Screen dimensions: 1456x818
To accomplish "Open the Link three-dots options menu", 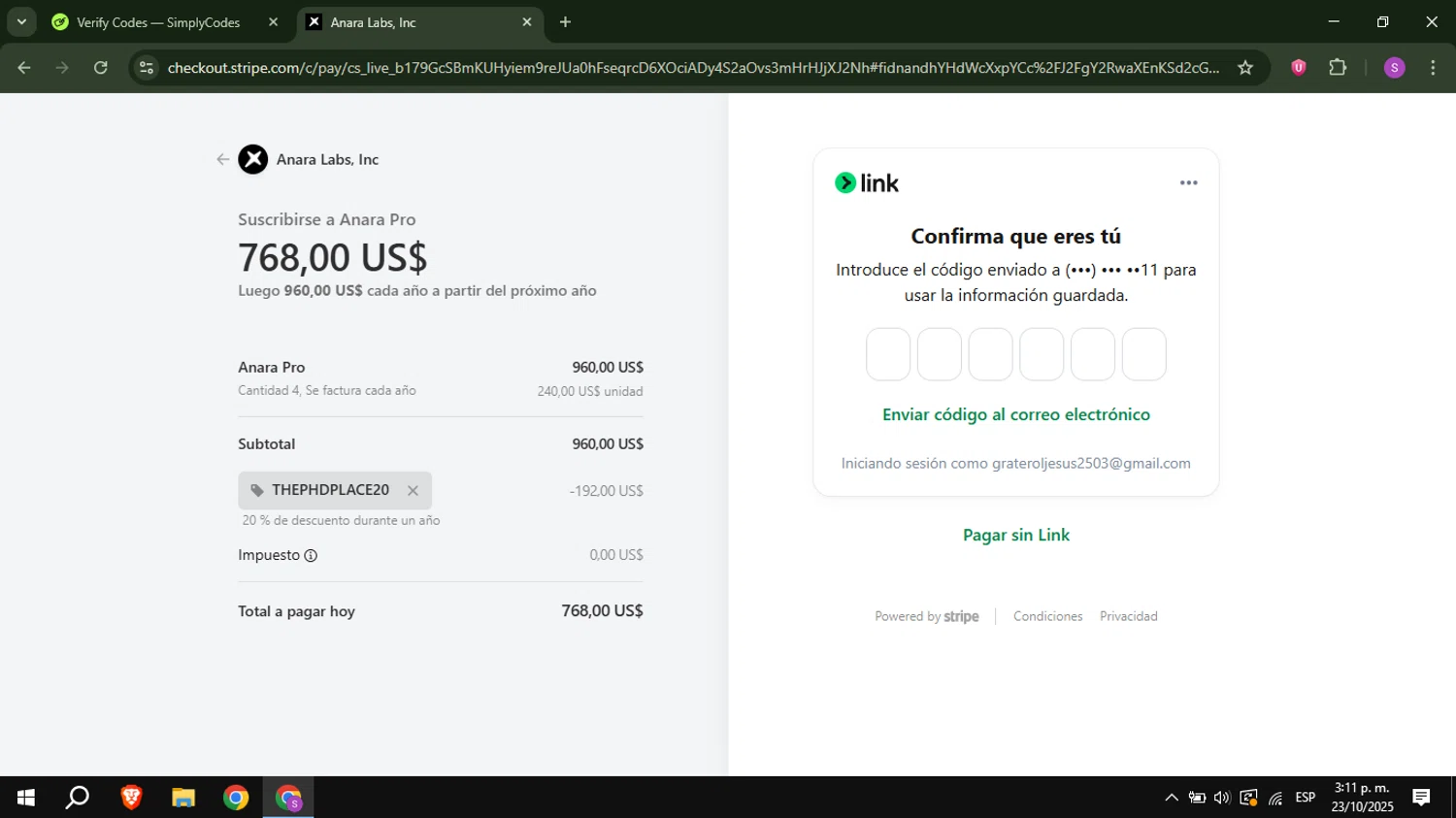I will (1188, 182).
